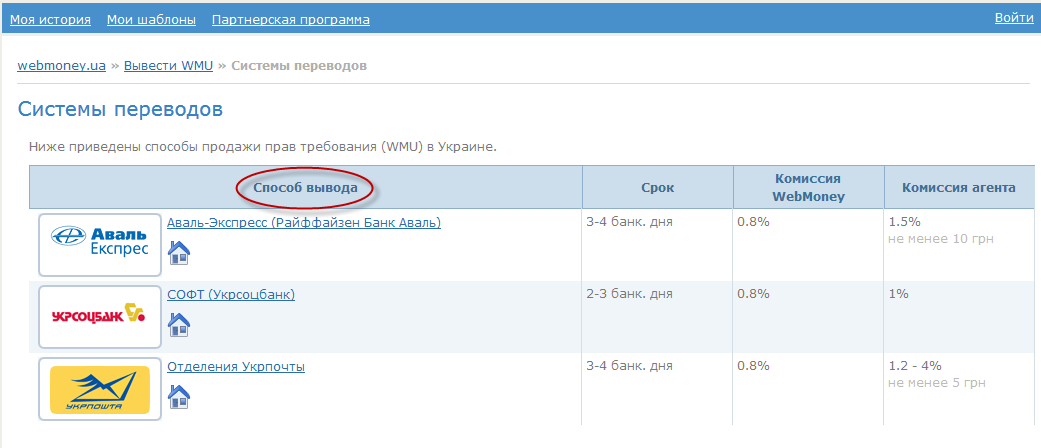Click the 1% agent commission for Укрсоцбанк
Viewport: 1041px width, 448px height.
(898, 293)
